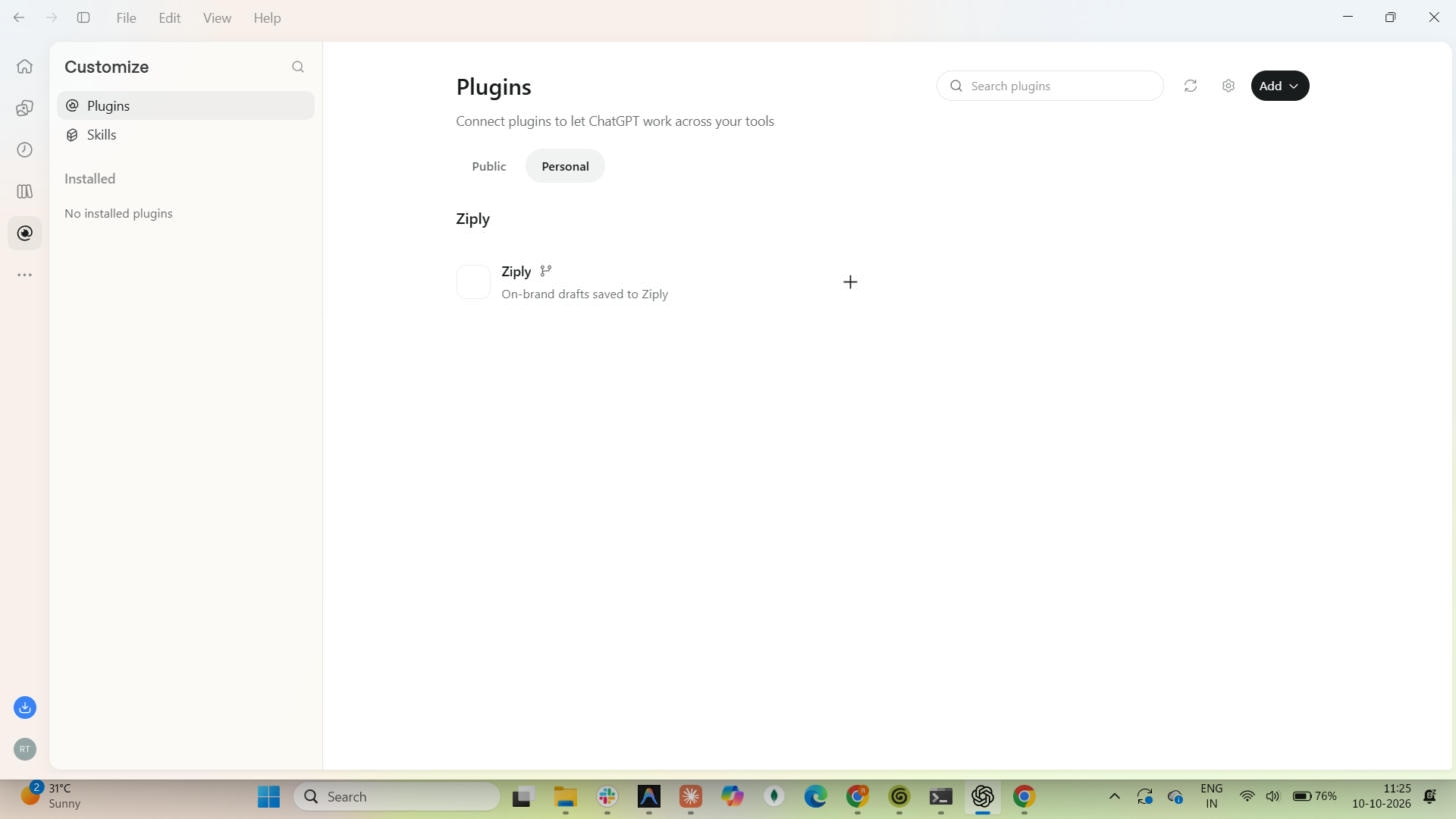This screenshot has width=1456, height=819.
Task: Click the branch icon beside Ziply
Action: coord(546,271)
